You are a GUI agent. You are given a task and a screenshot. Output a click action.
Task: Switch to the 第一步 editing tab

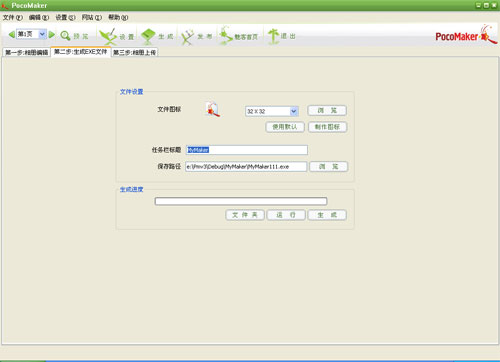coord(27,52)
